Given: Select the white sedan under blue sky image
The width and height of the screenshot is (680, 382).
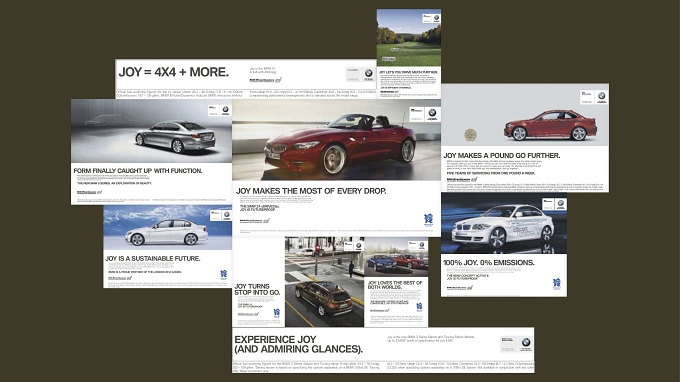Looking at the screenshot, I should (x=167, y=228).
